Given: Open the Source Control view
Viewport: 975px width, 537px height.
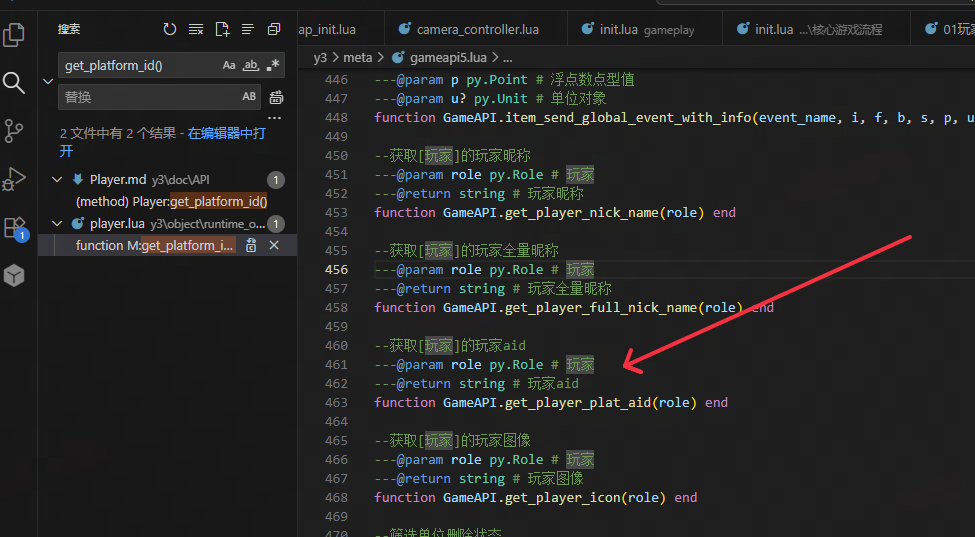Looking at the screenshot, I should tap(14, 130).
